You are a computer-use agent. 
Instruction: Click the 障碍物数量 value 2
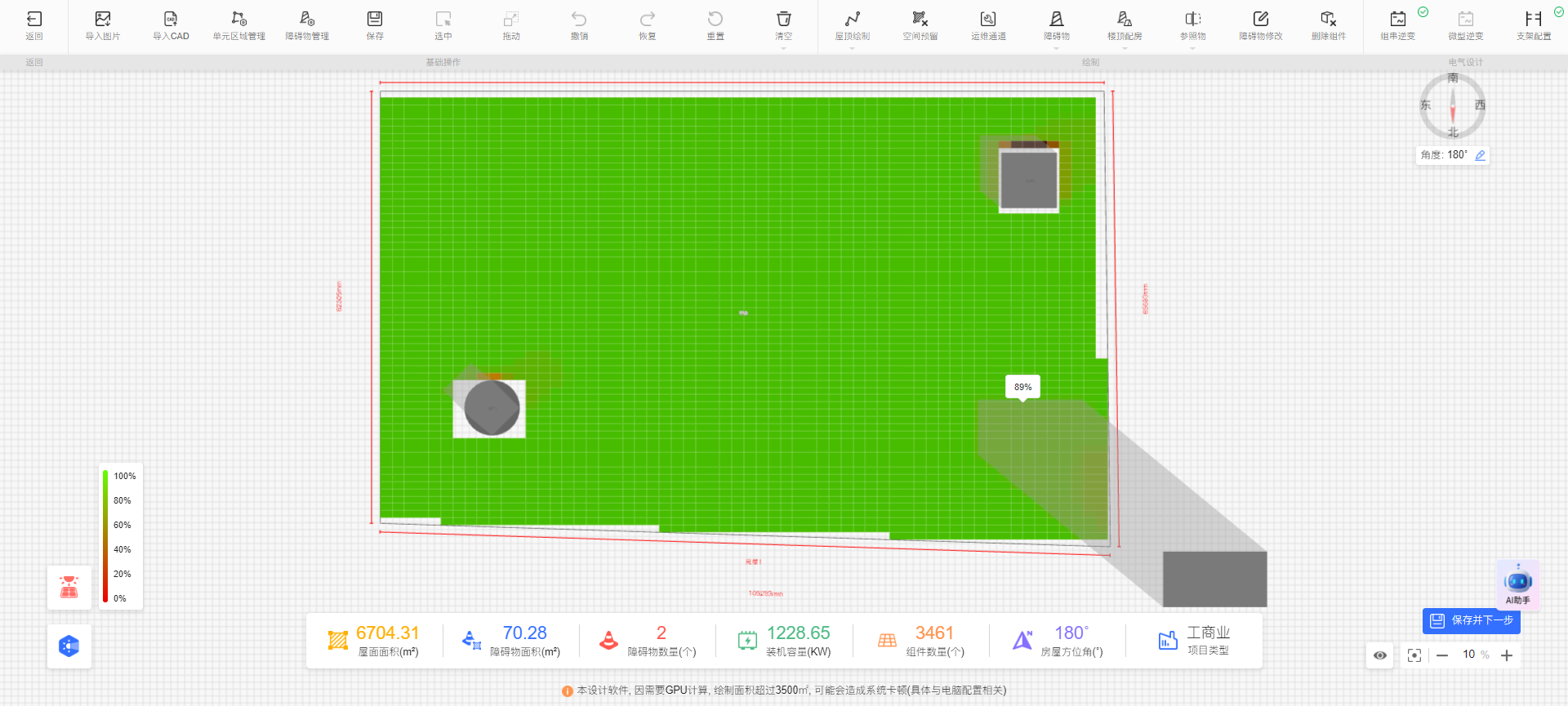pyautogui.click(x=661, y=633)
